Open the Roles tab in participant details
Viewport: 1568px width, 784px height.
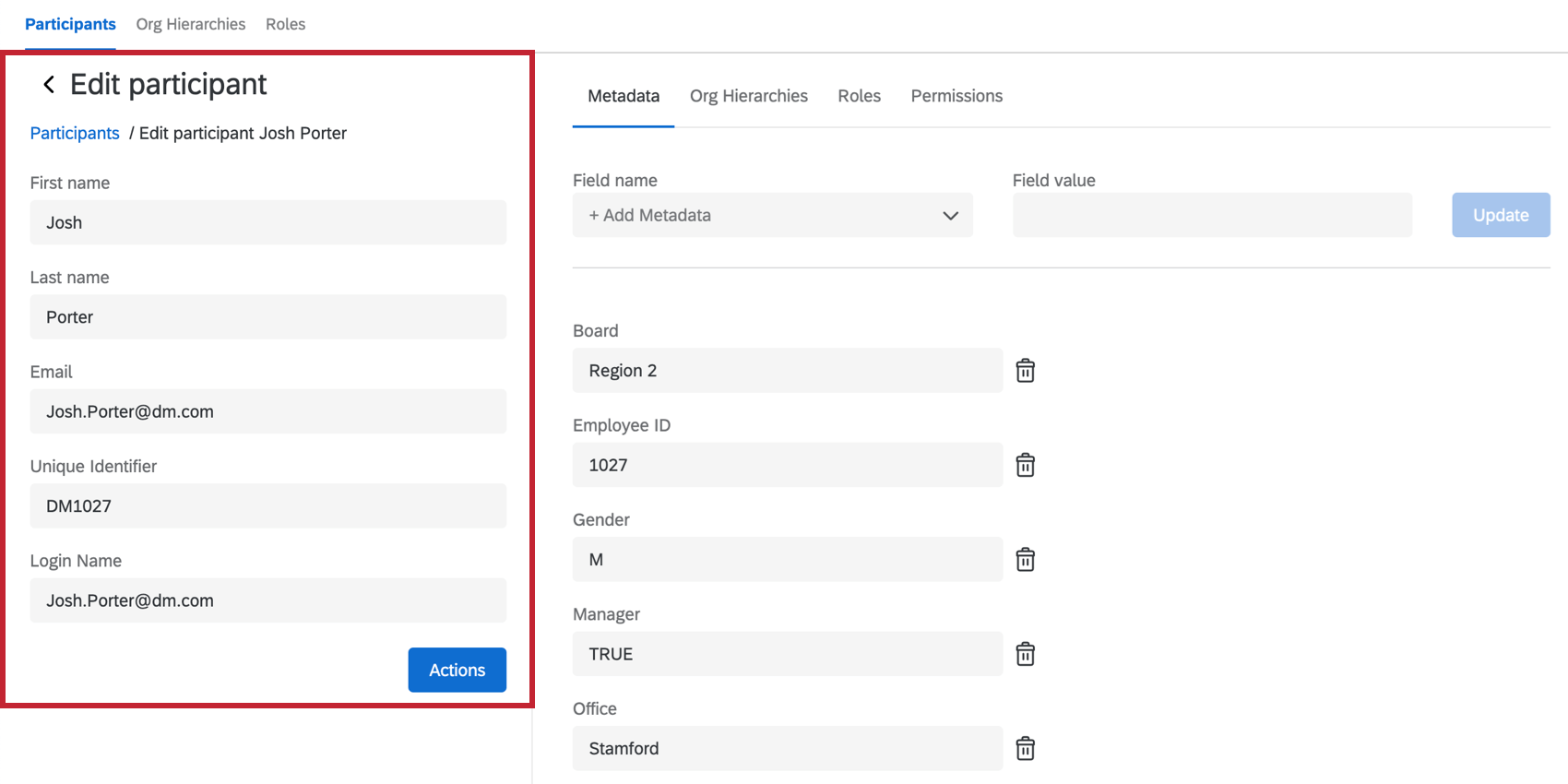click(859, 96)
